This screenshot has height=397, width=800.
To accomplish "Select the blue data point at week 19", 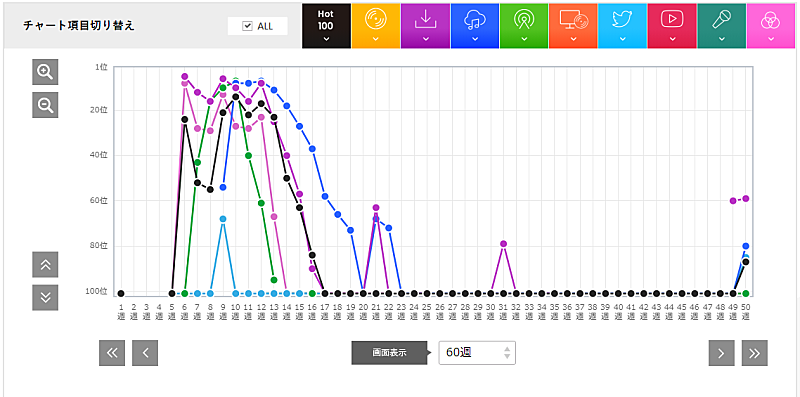I will tap(351, 230).
